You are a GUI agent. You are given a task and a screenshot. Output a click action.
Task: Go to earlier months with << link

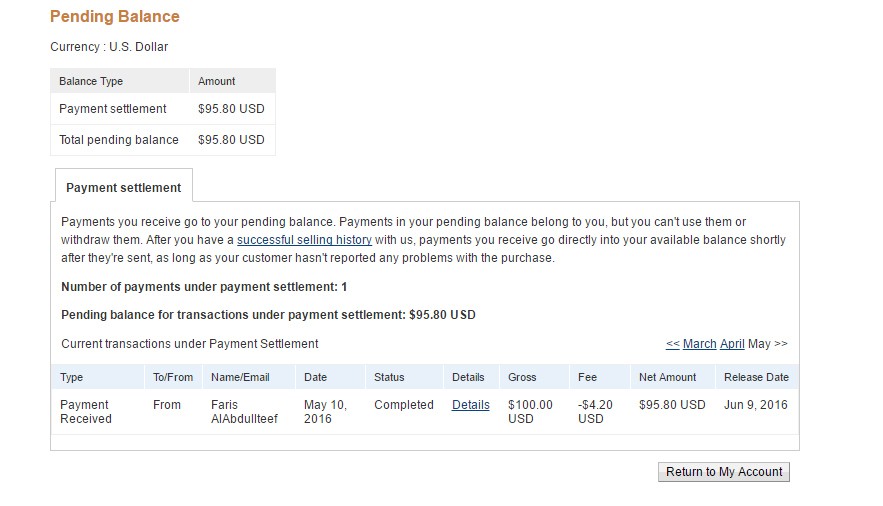coord(672,344)
